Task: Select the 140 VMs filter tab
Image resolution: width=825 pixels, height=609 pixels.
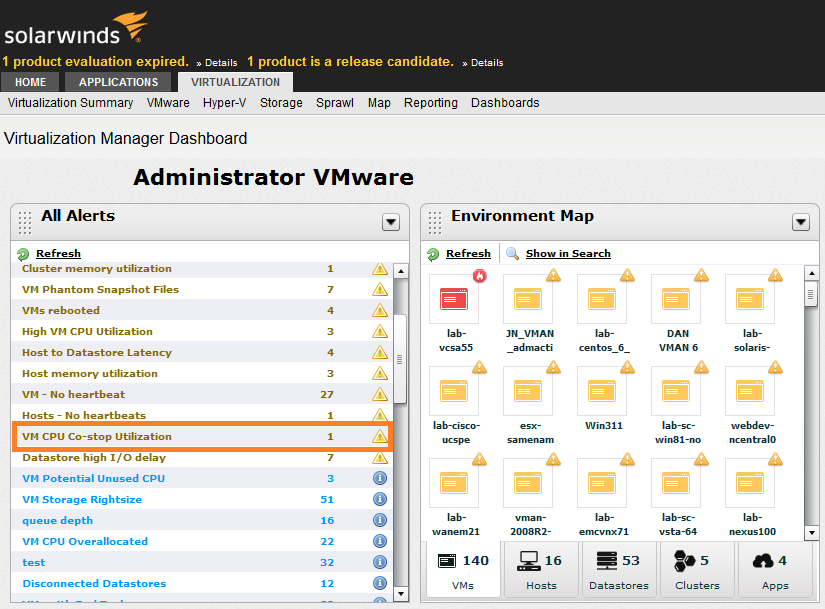Action: 463,570
